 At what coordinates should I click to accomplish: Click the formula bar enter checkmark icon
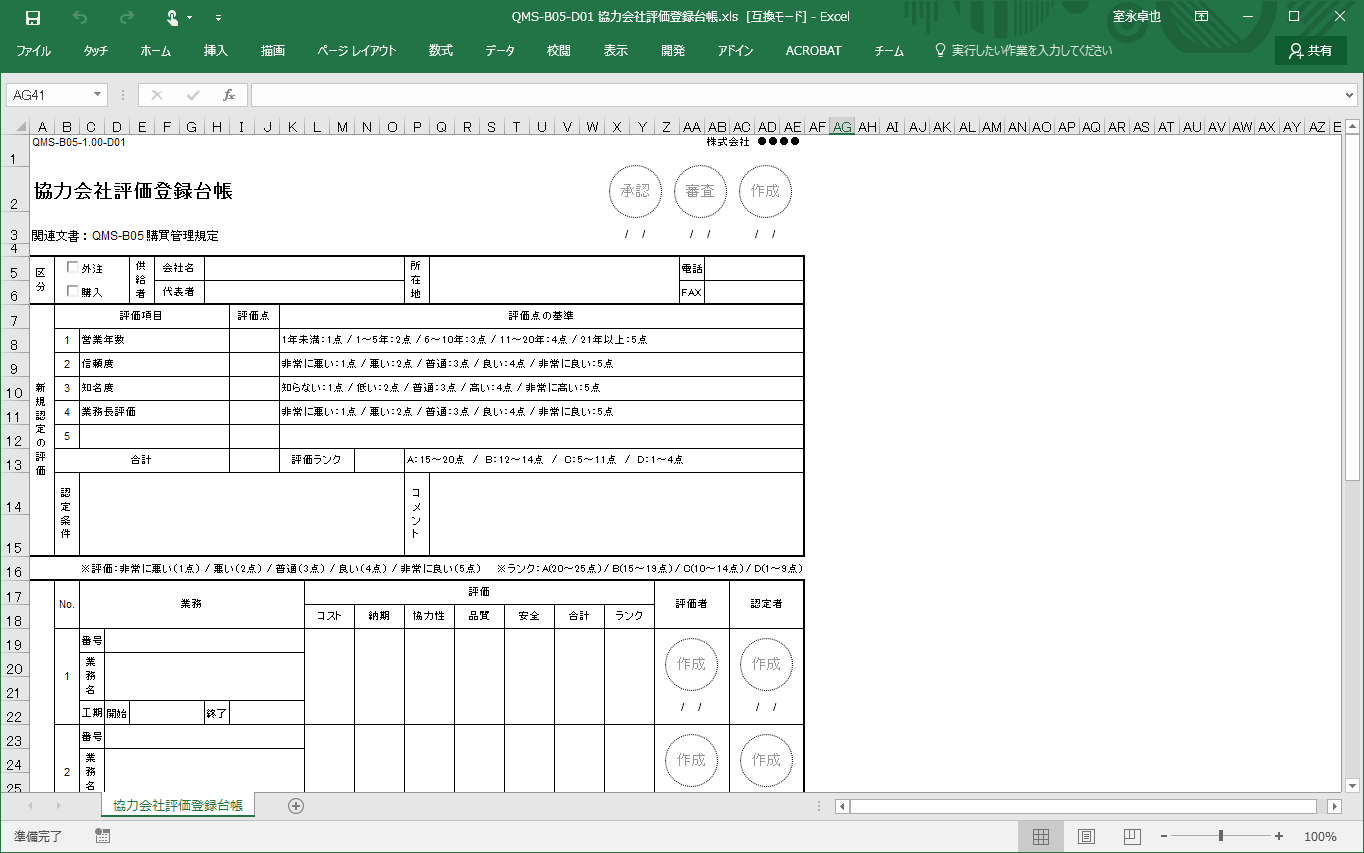pyautogui.click(x=193, y=95)
